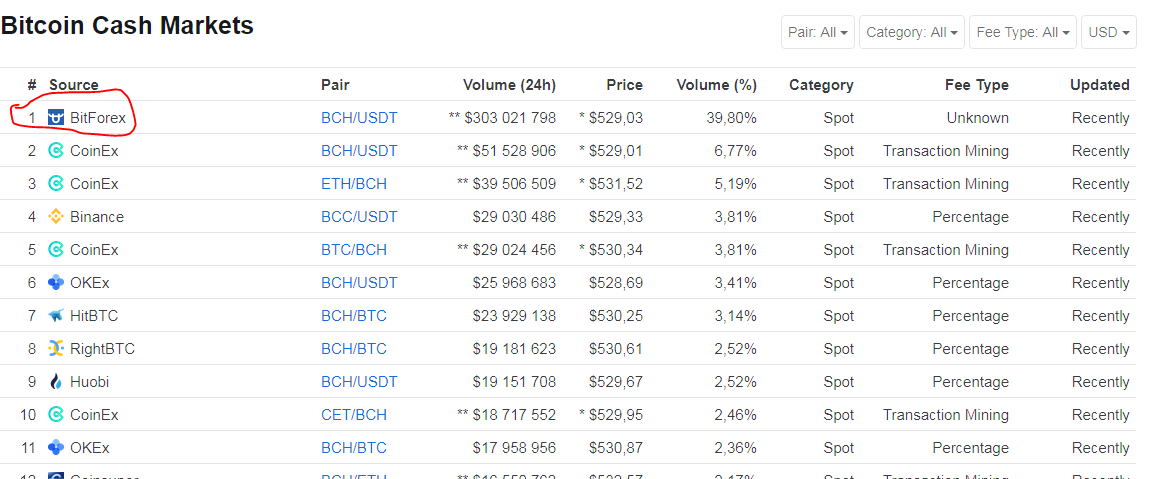
Task: Select the $29 030 486 volume value
Action: (x=515, y=217)
